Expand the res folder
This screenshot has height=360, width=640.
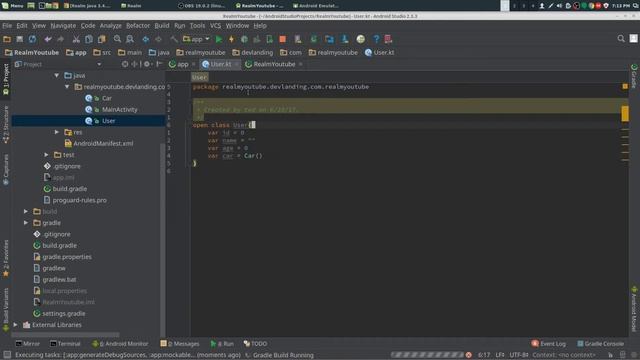tap(57, 132)
